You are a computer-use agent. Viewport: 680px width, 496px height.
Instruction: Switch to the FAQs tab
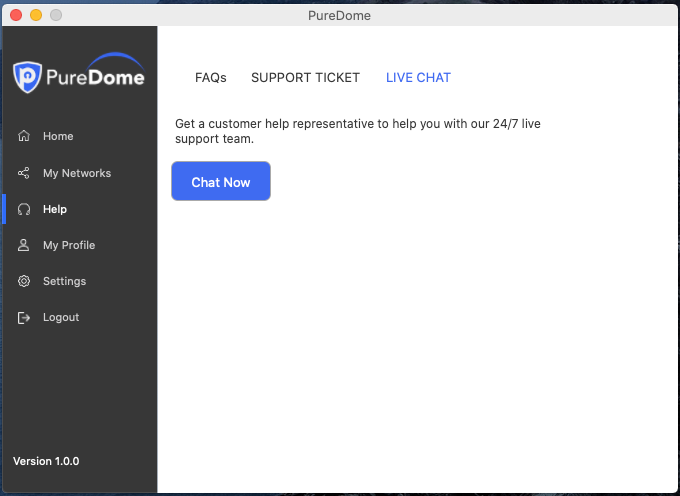(211, 78)
